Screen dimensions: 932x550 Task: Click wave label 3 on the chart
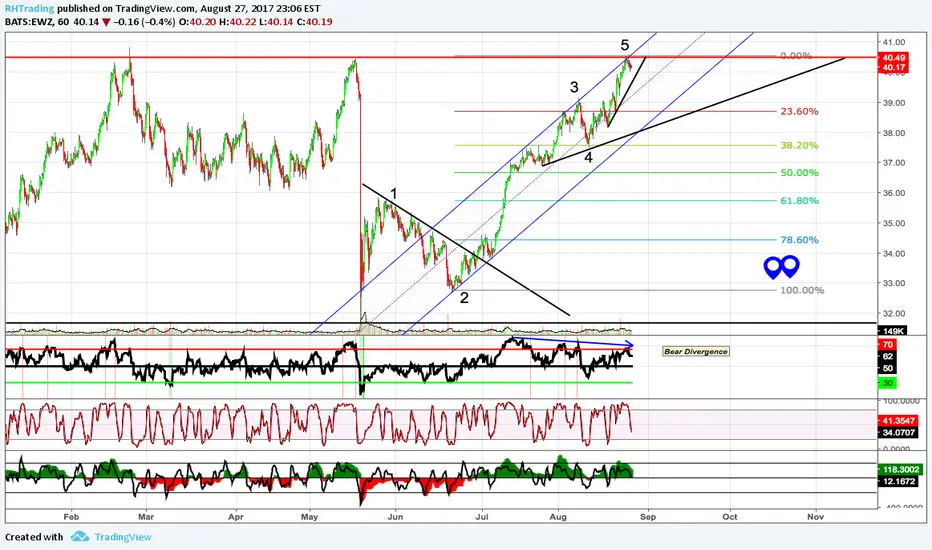574,87
